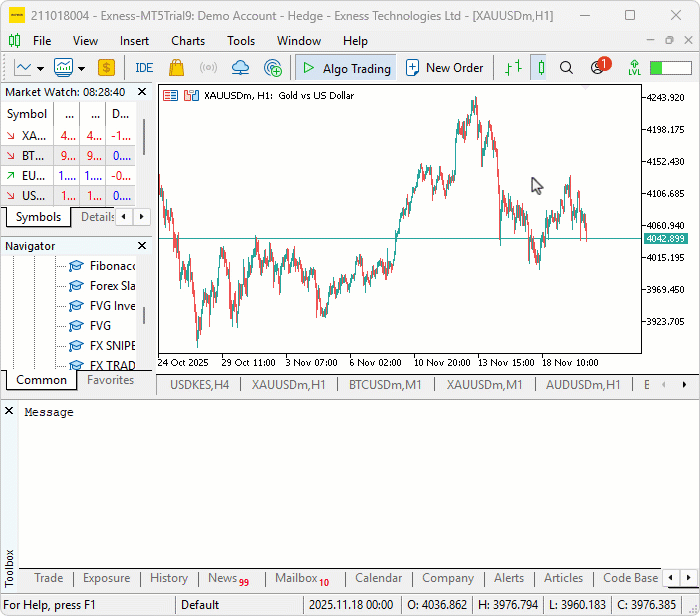
Task: Open the VPS cloud icon
Action: [x=240, y=68]
